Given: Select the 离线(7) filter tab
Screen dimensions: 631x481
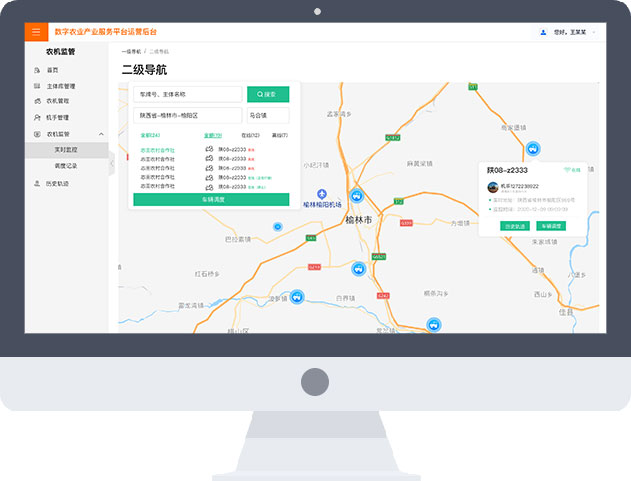Looking at the screenshot, I should point(279,135).
